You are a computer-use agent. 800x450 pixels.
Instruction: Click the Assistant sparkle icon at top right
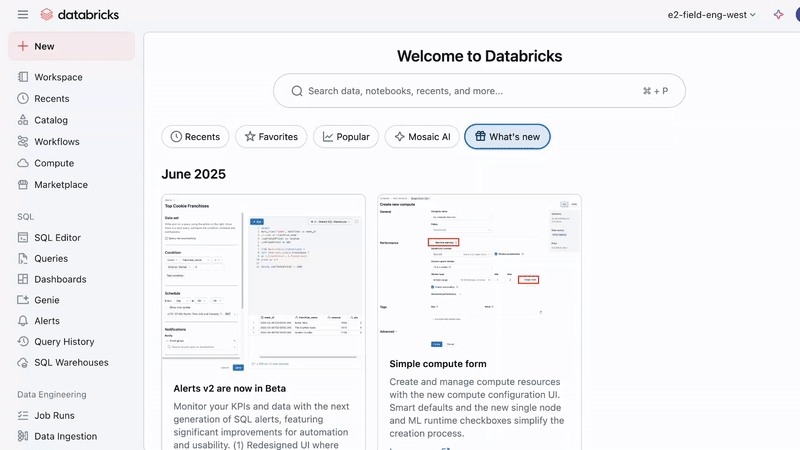coord(778,15)
